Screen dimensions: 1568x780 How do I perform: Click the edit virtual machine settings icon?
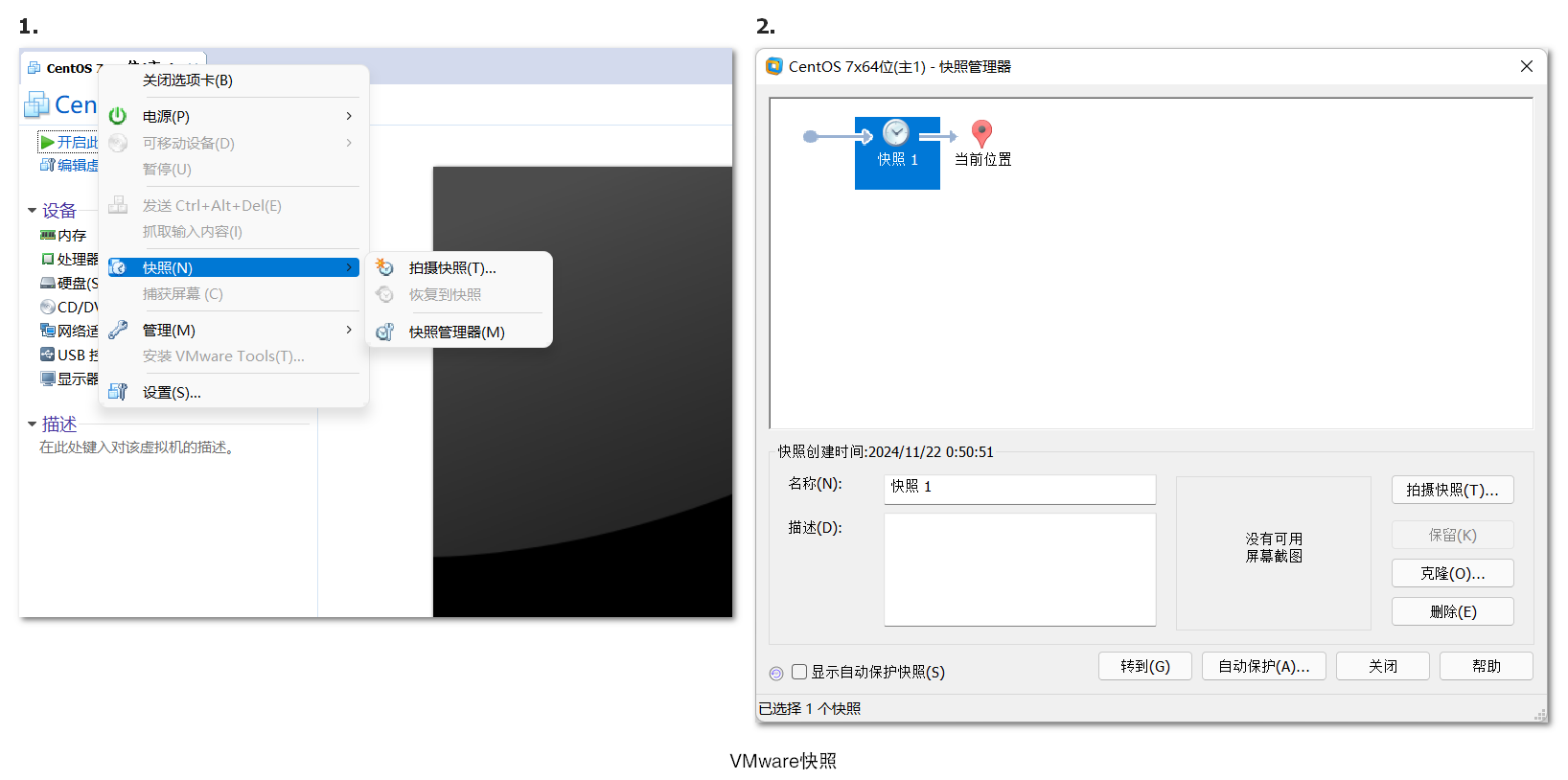[x=47, y=165]
